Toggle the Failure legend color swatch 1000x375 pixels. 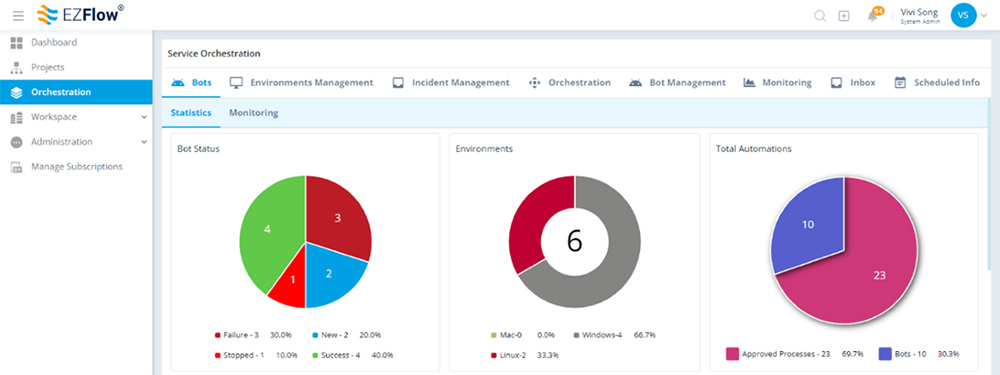pos(217,335)
